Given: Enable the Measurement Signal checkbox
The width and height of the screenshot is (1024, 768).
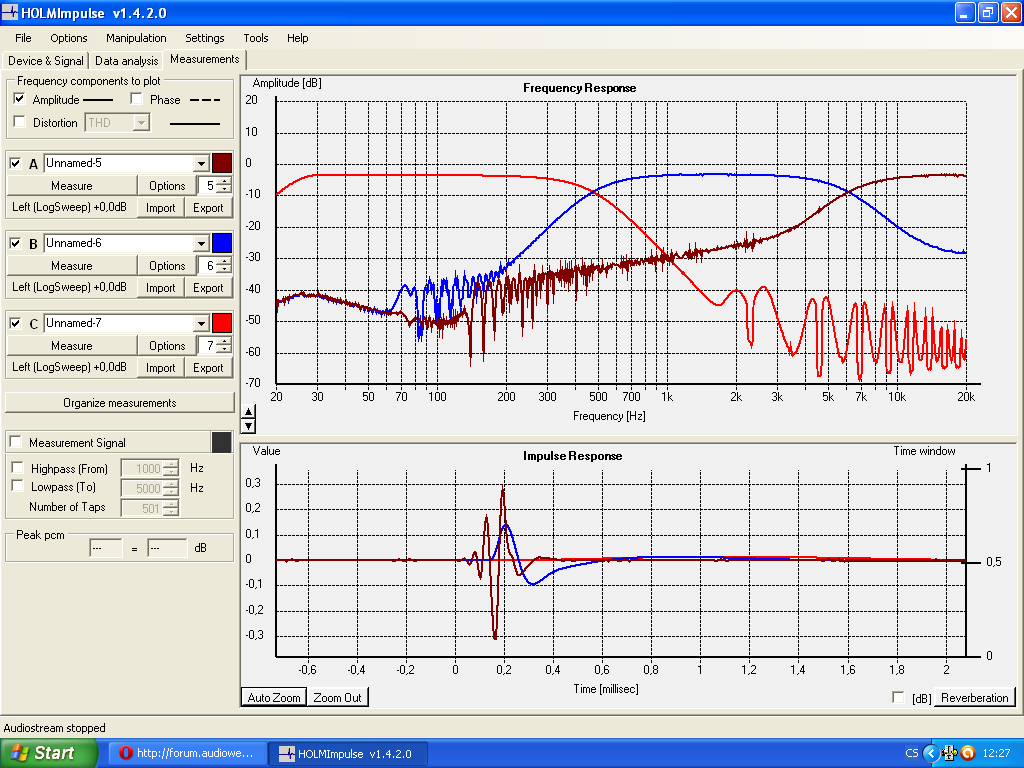Looking at the screenshot, I should coord(16,442).
